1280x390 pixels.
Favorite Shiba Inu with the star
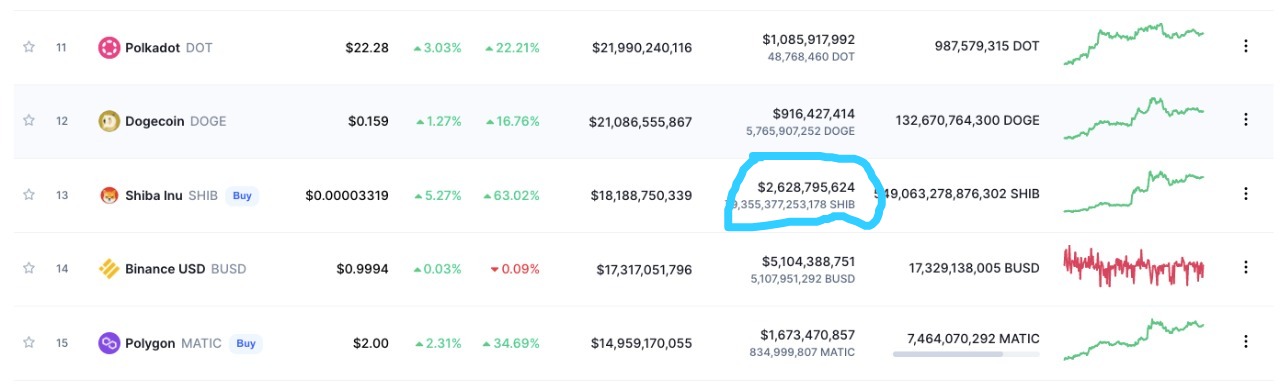point(29,195)
